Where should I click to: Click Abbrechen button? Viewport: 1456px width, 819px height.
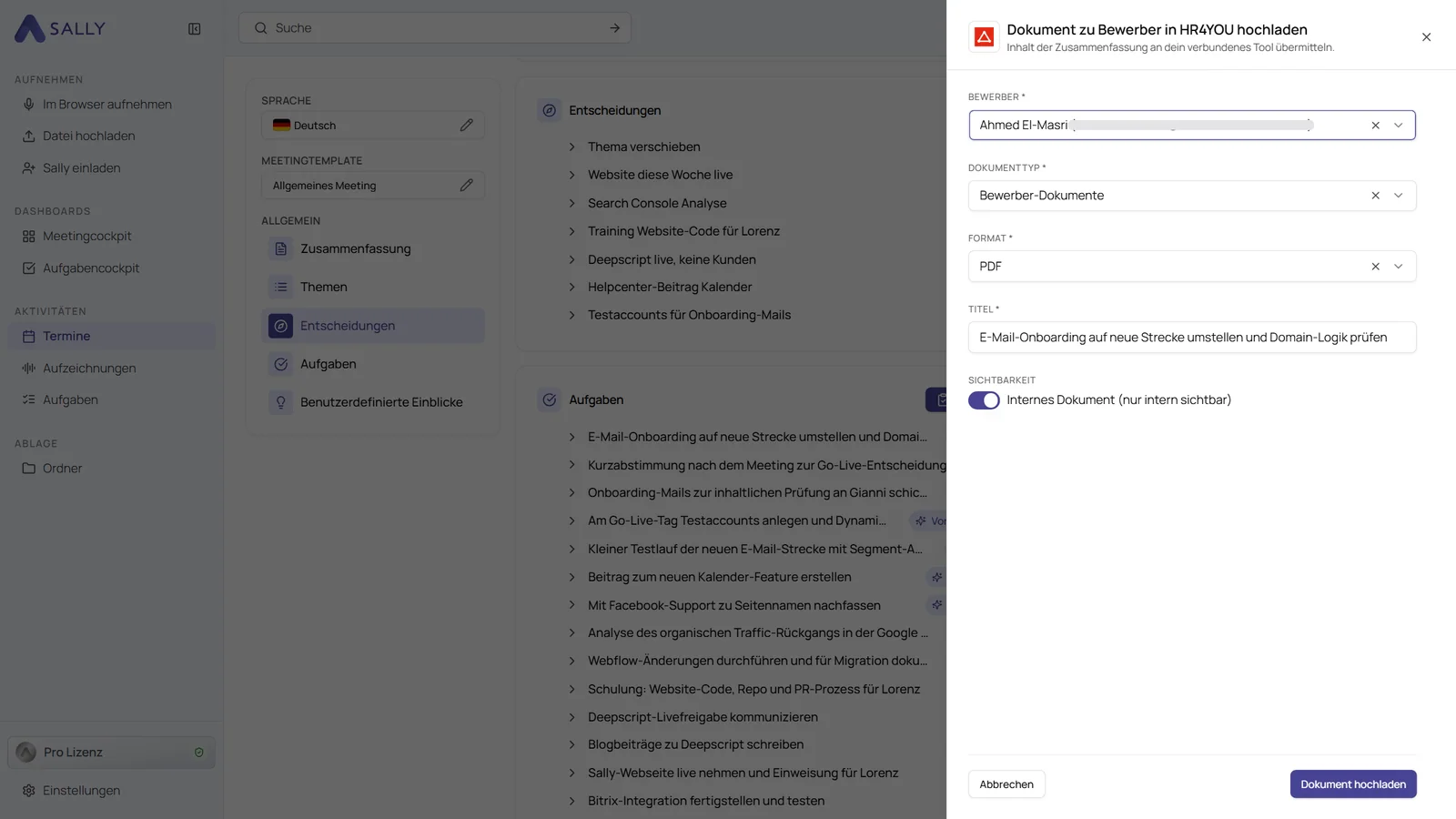[x=1006, y=784]
